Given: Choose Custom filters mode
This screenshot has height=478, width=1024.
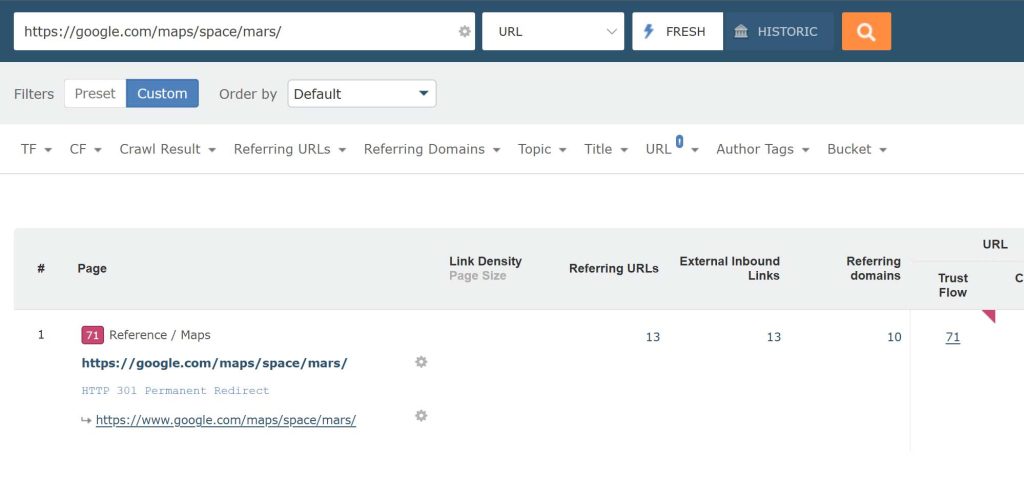Looking at the screenshot, I should tap(162, 93).
